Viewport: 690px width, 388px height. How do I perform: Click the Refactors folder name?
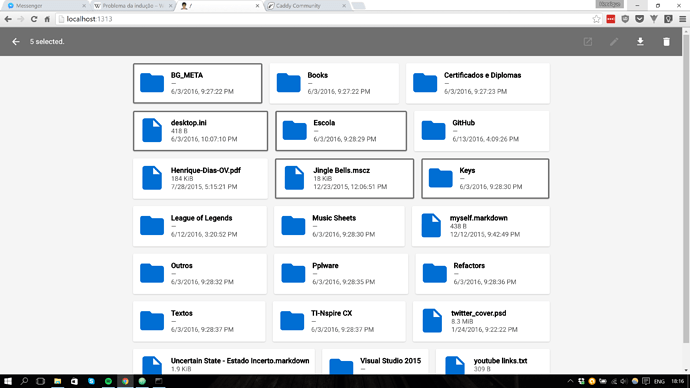(x=469, y=265)
